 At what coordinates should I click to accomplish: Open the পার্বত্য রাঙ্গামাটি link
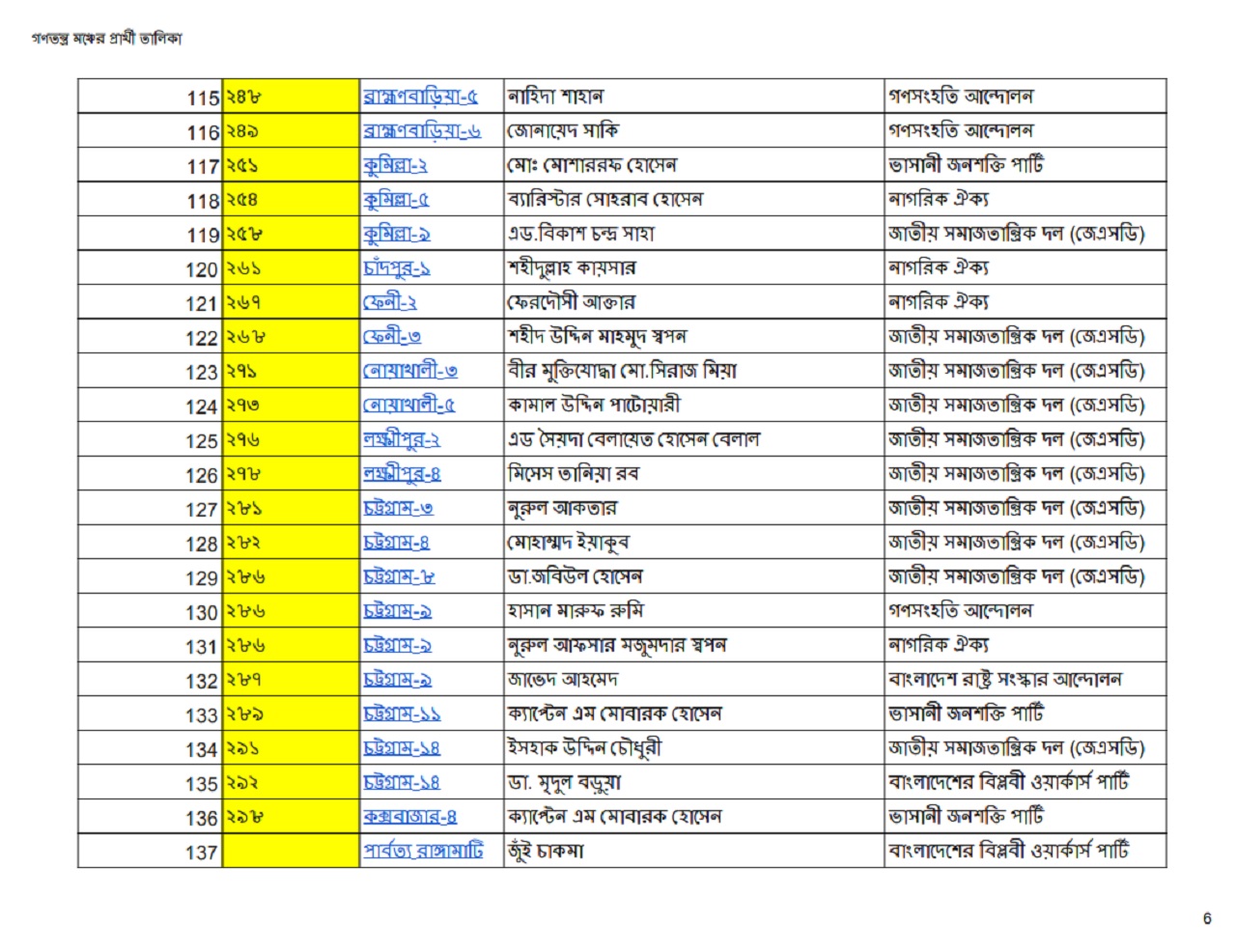[x=423, y=851]
